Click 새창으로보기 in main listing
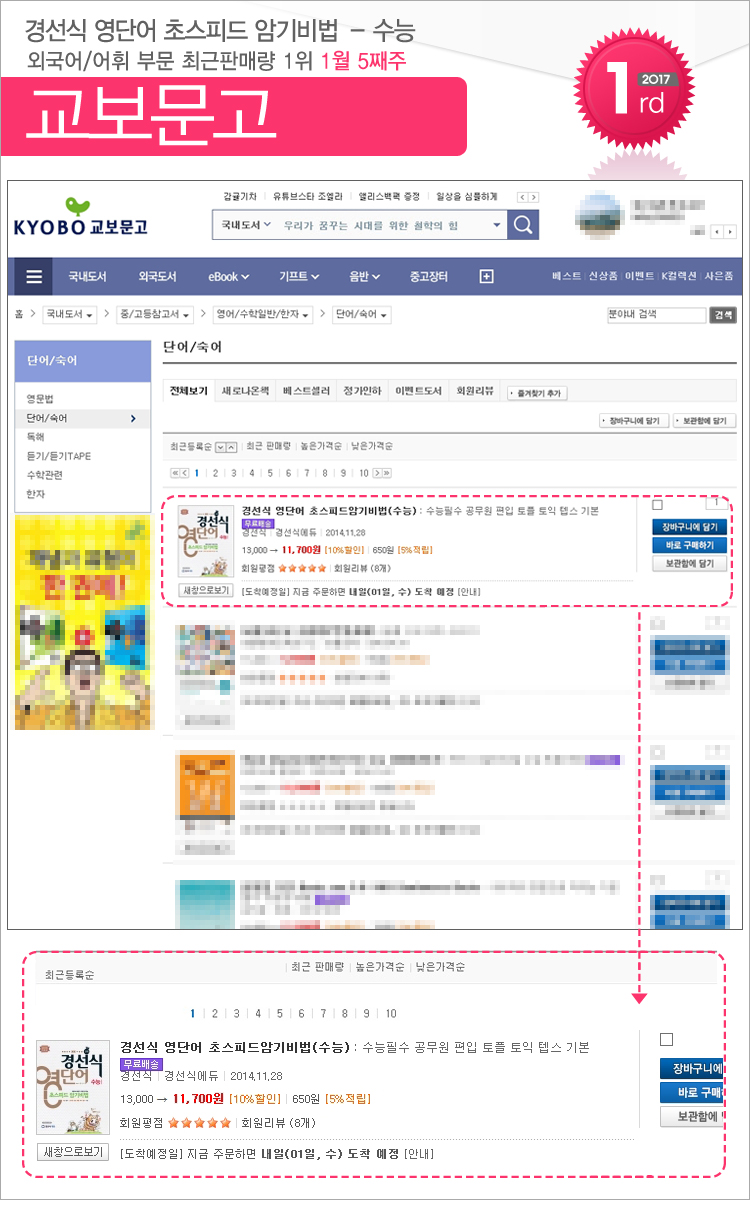The image size is (750, 1226). [205, 590]
